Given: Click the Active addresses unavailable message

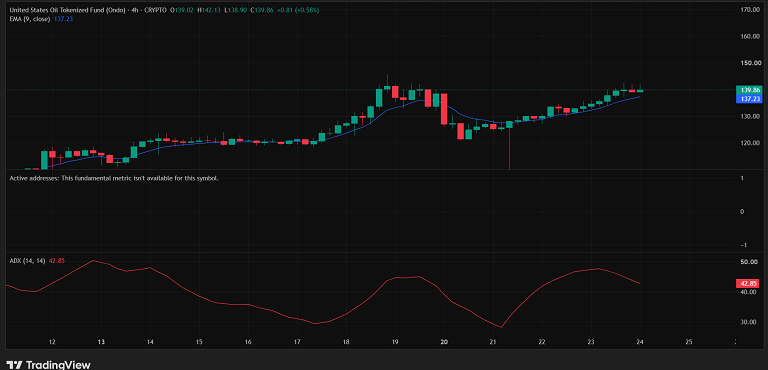Looking at the screenshot, I should [114, 178].
